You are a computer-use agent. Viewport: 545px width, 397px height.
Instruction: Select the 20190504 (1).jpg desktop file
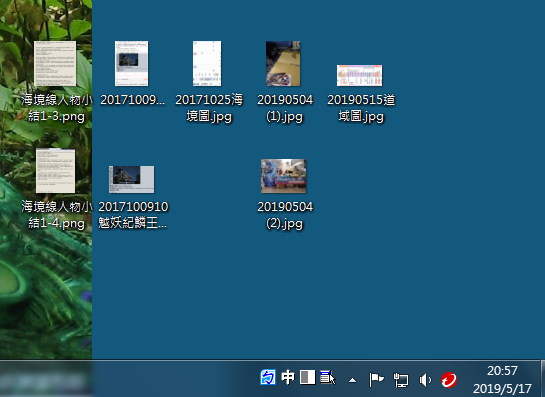click(x=283, y=64)
